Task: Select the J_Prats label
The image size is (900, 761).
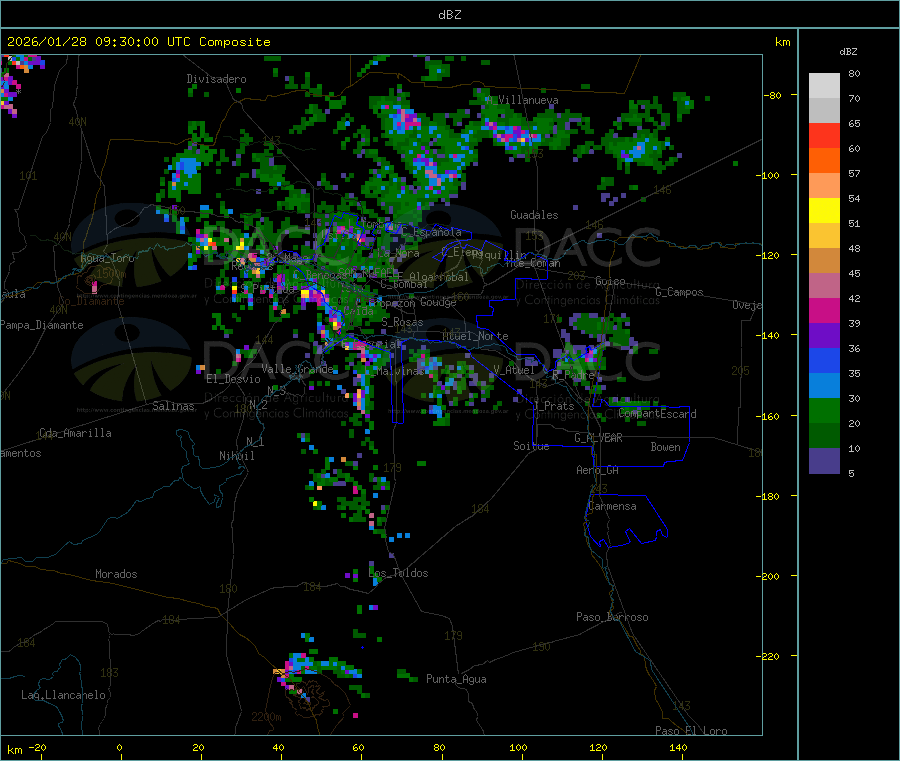Action: click(553, 406)
